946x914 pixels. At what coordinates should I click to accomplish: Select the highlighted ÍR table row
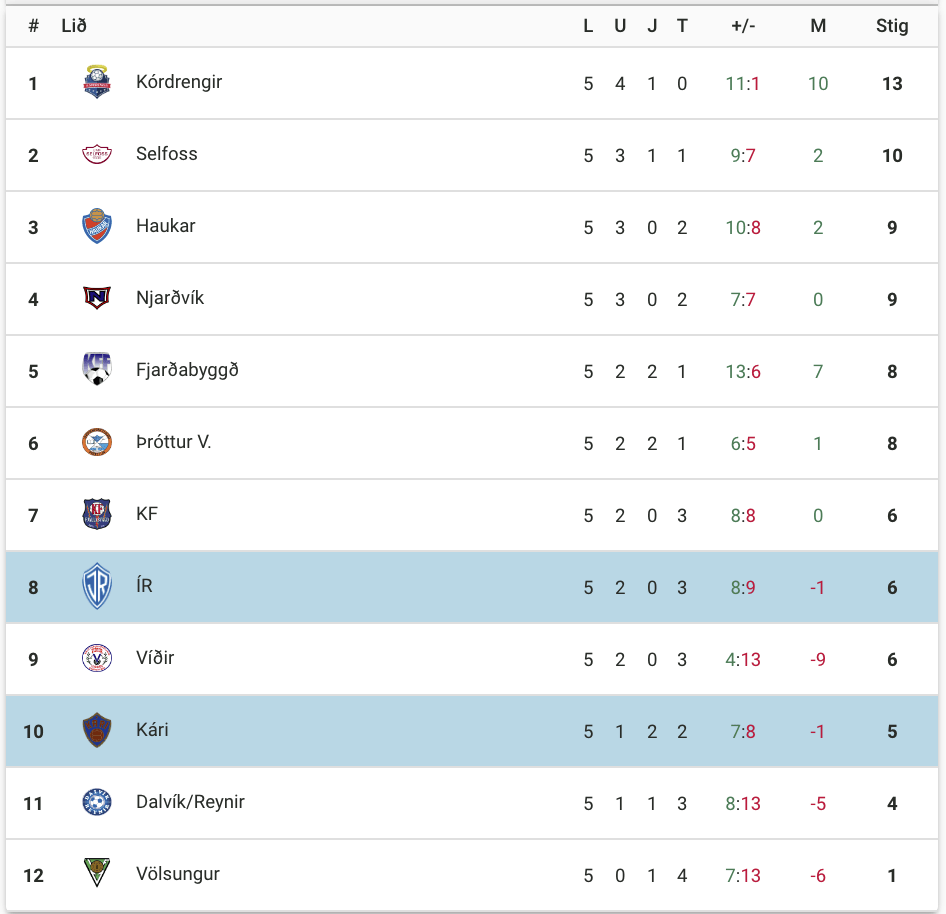pos(472,587)
